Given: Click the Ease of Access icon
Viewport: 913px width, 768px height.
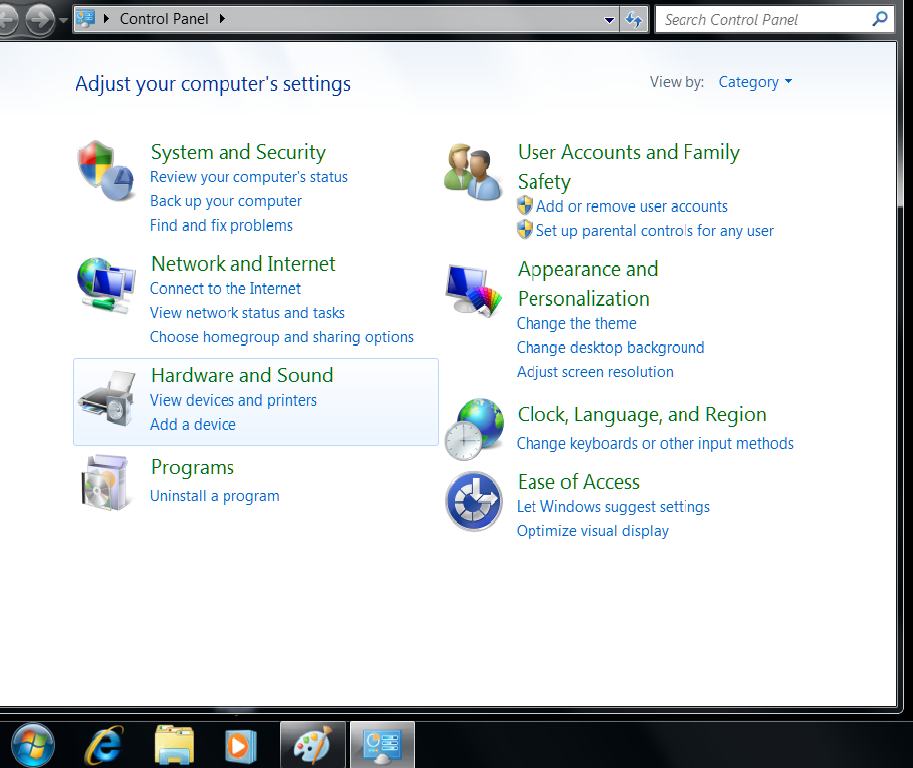Looking at the screenshot, I should click(473, 501).
